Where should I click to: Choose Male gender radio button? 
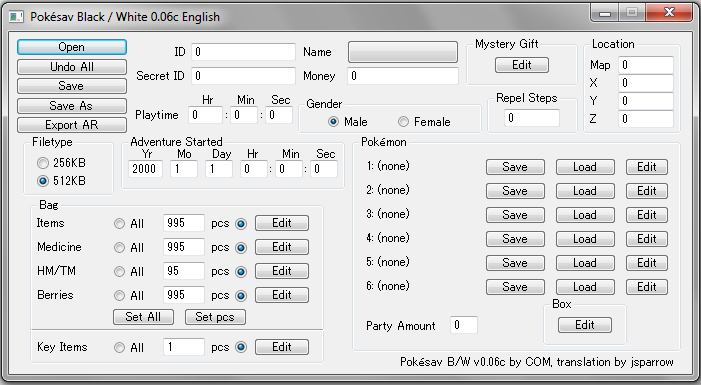[333, 122]
